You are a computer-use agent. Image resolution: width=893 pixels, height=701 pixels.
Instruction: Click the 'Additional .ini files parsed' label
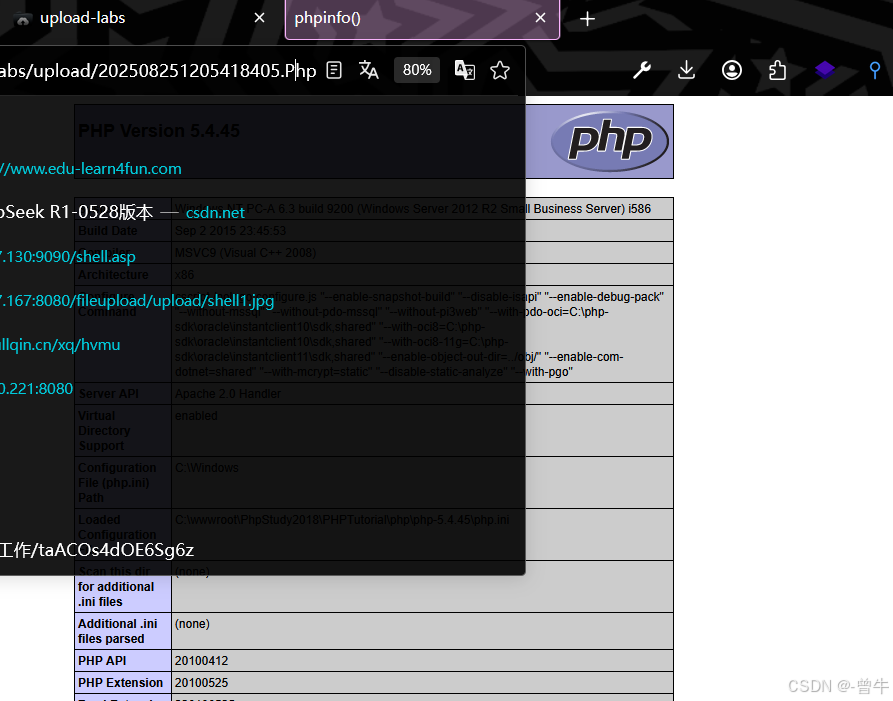[x=118, y=631]
